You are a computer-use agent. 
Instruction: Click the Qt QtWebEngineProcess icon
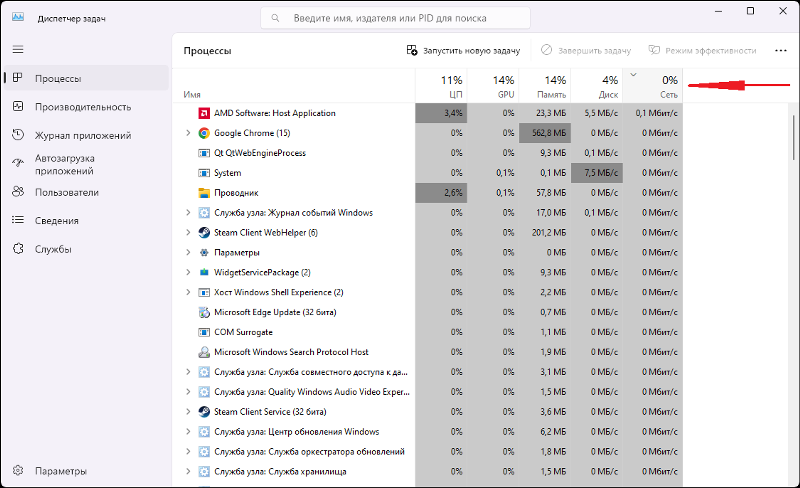click(204, 153)
